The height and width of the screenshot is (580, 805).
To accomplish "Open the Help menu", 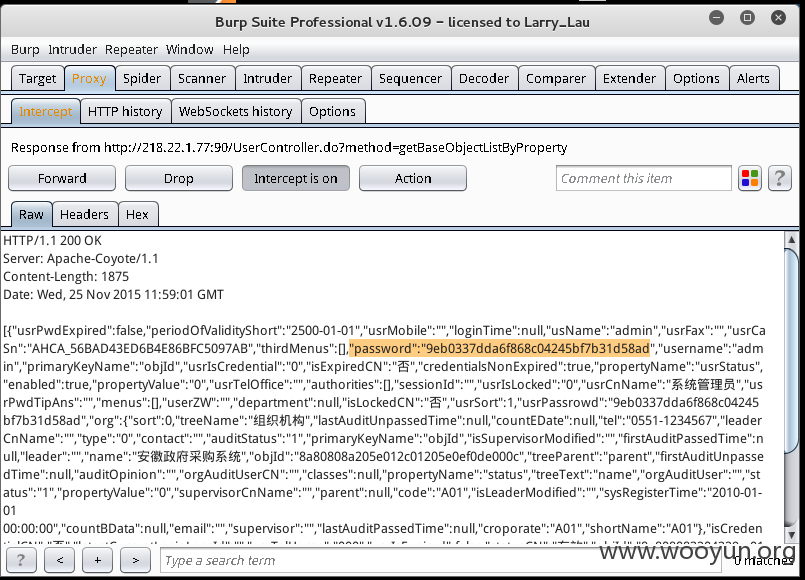I will [x=236, y=50].
